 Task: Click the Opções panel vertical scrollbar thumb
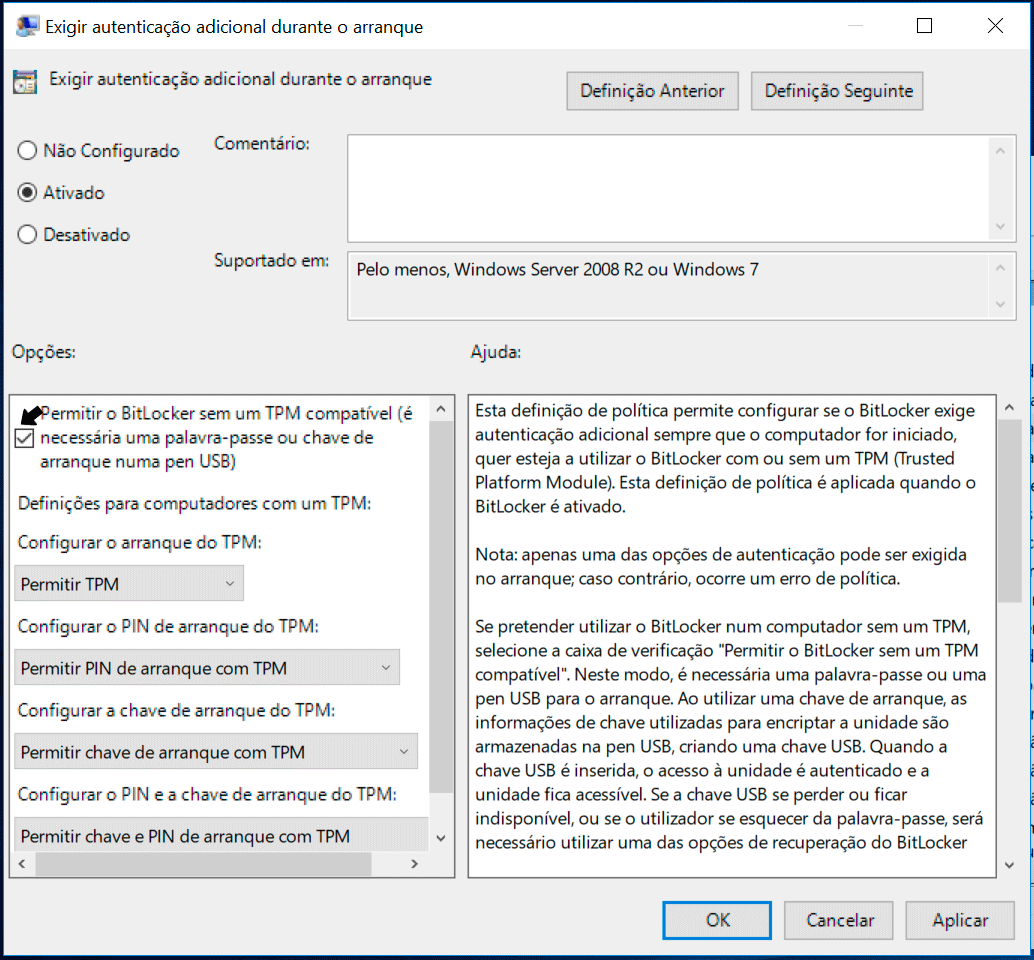point(441,607)
